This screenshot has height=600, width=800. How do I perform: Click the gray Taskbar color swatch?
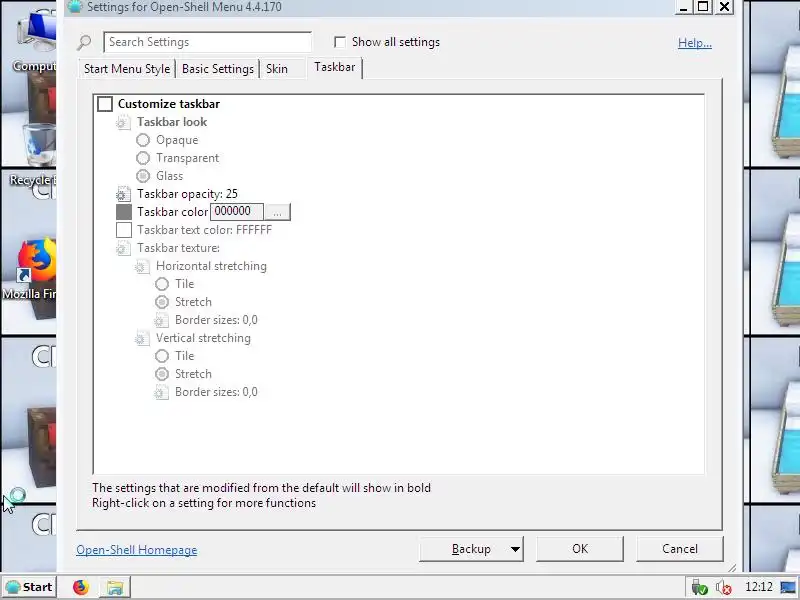point(124,212)
